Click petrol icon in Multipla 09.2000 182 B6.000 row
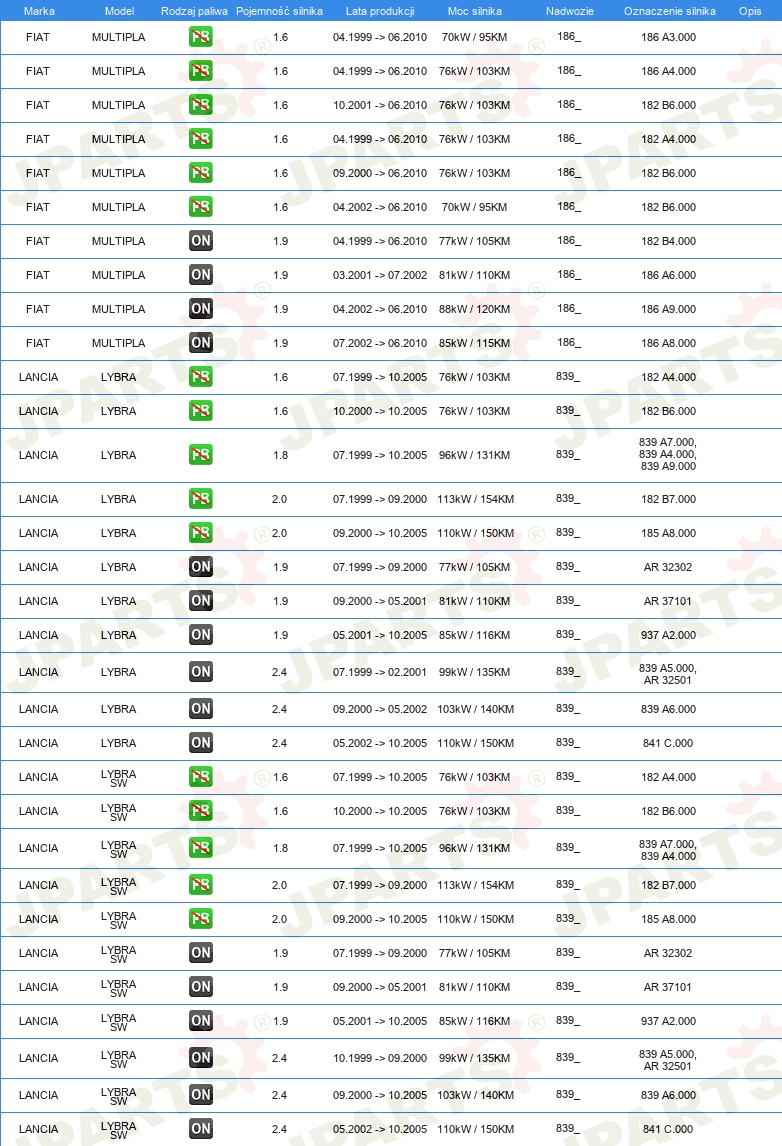 pyautogui.click(x=200, y=172)
